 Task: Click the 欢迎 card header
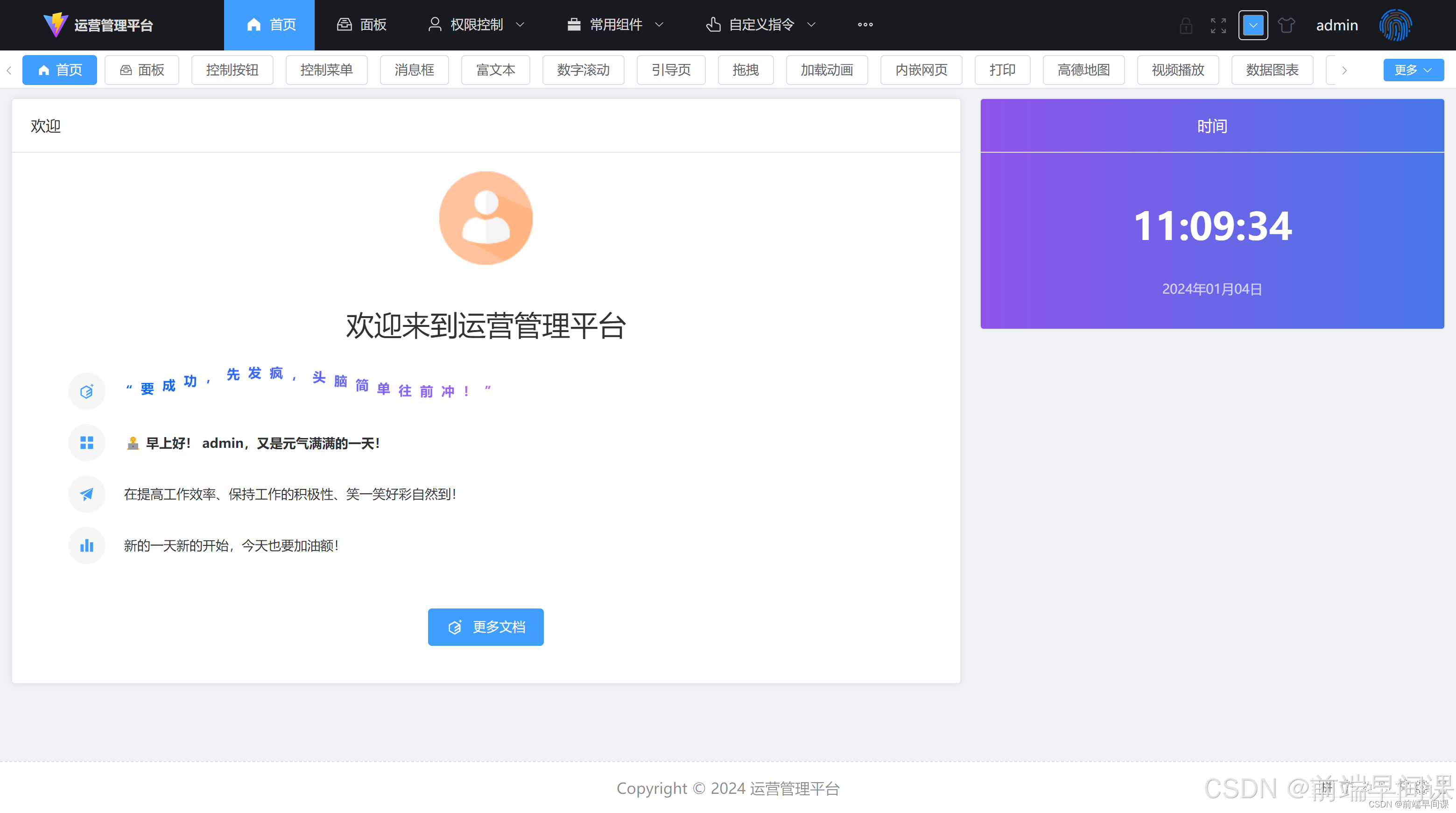point(485,126)
